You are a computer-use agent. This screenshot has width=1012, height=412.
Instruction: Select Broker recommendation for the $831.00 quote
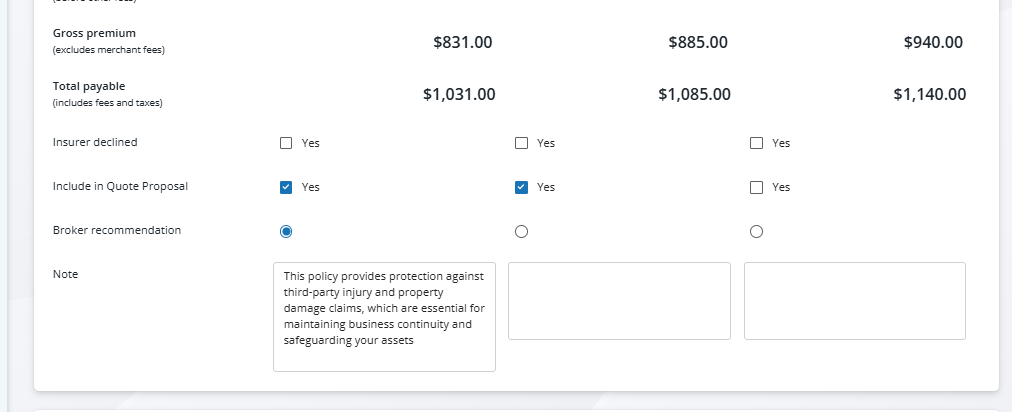point(286,231)
